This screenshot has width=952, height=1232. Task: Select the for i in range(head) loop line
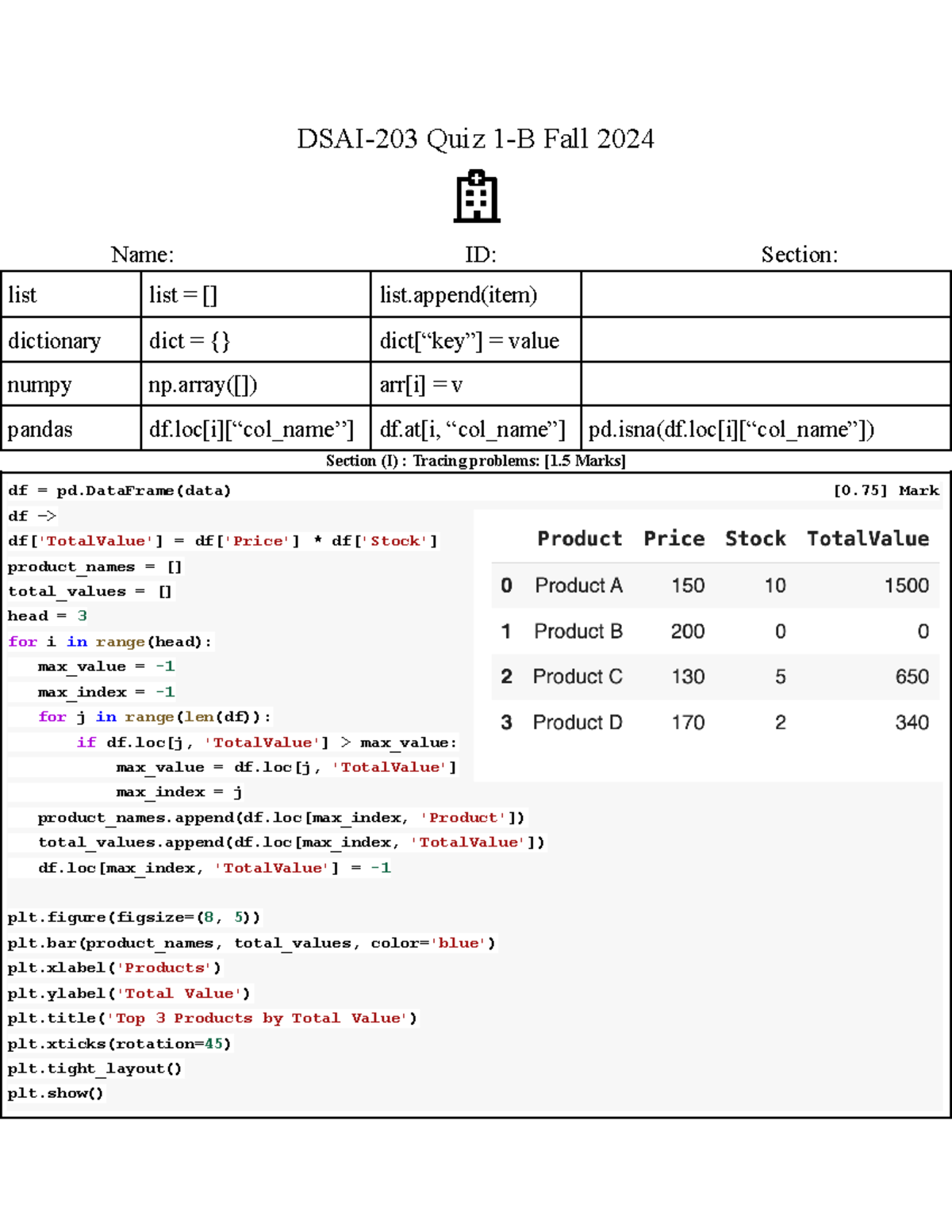click(107, 641)
